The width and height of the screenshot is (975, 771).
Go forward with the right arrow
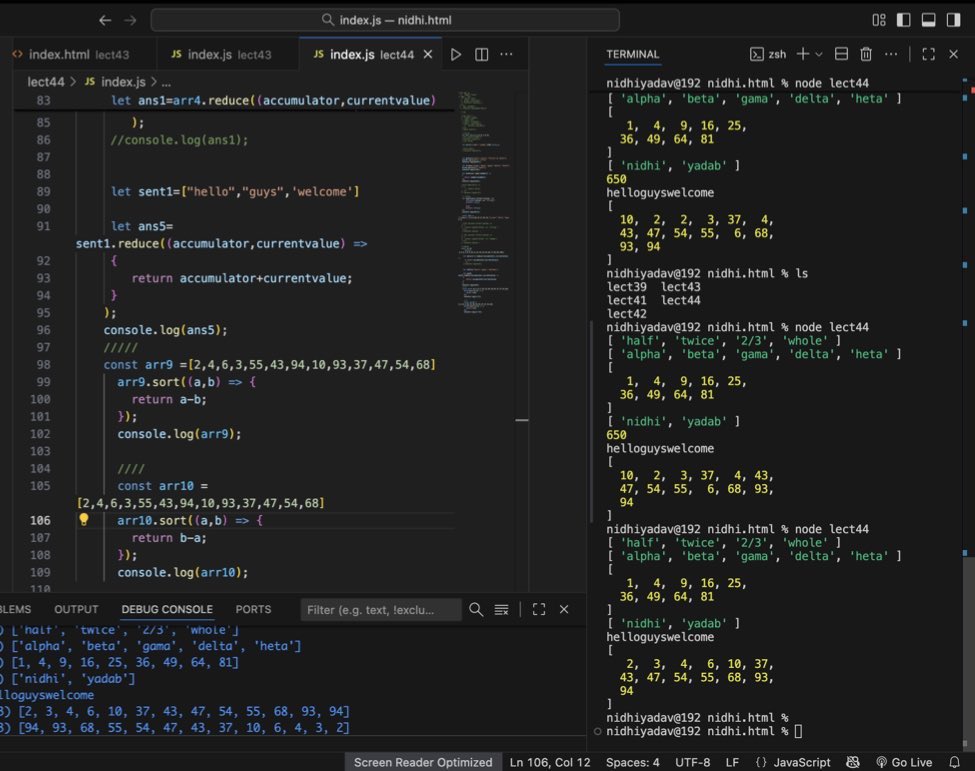pyautogui.click(x=130, y=21)
